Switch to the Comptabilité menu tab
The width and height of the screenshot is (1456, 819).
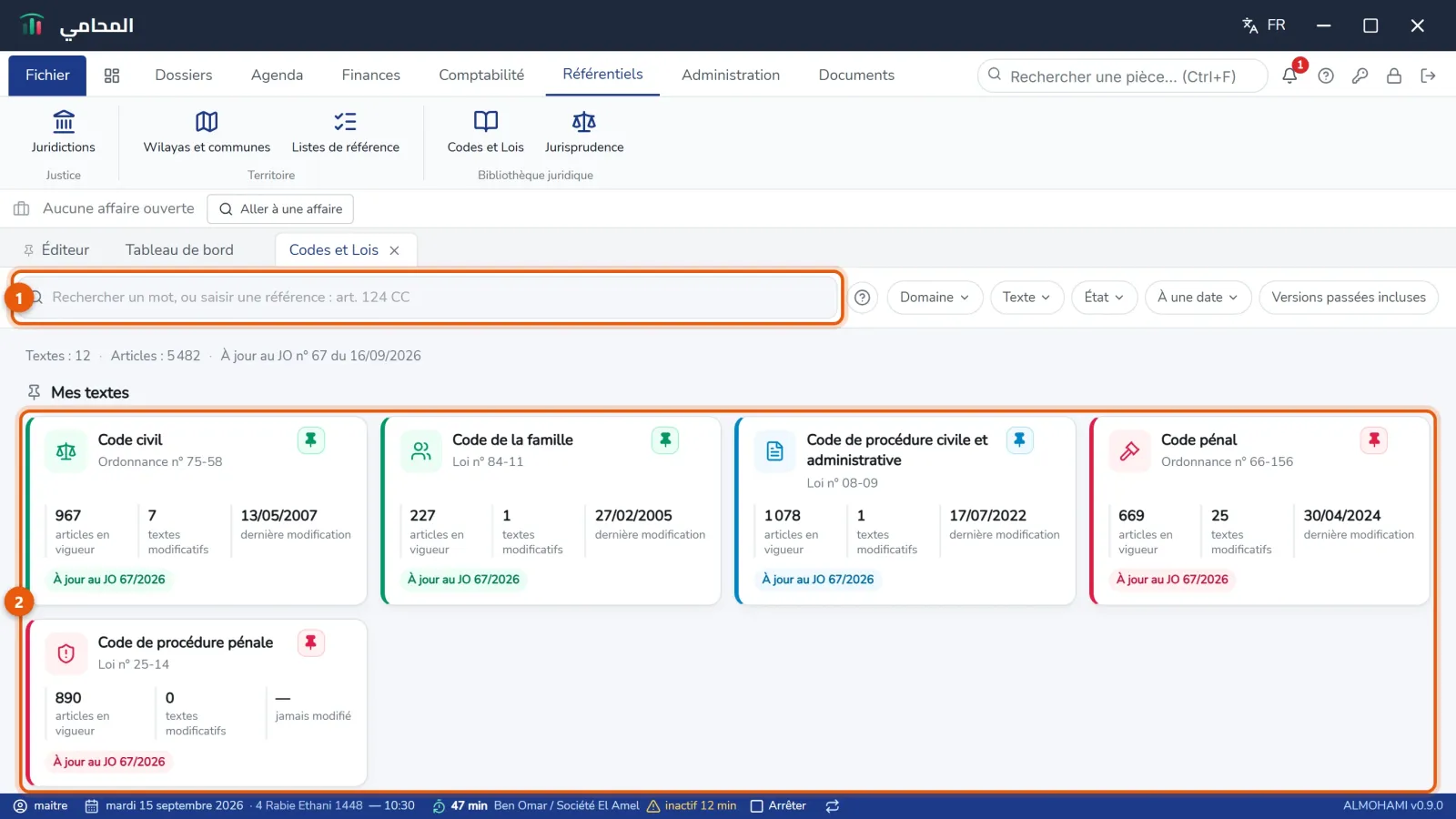[x=481, y=76]
